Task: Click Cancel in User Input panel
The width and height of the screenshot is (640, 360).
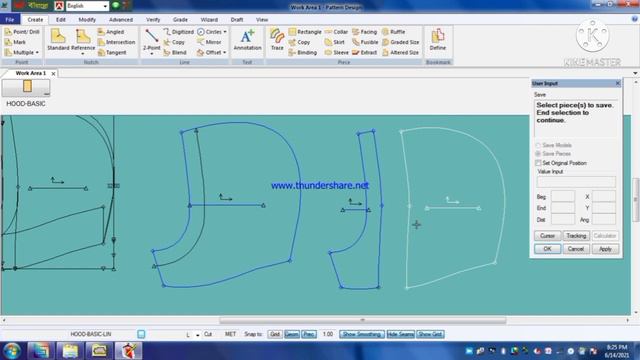Action: coord(576,249)
